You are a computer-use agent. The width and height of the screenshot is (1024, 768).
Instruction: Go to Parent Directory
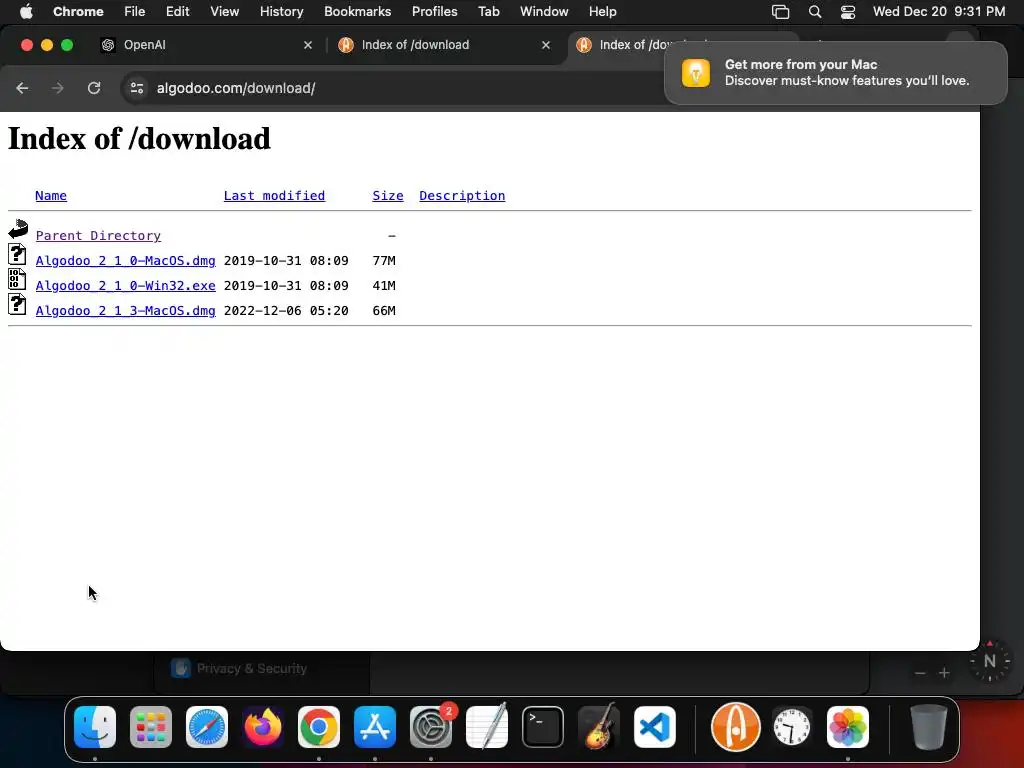coord(98,235)
